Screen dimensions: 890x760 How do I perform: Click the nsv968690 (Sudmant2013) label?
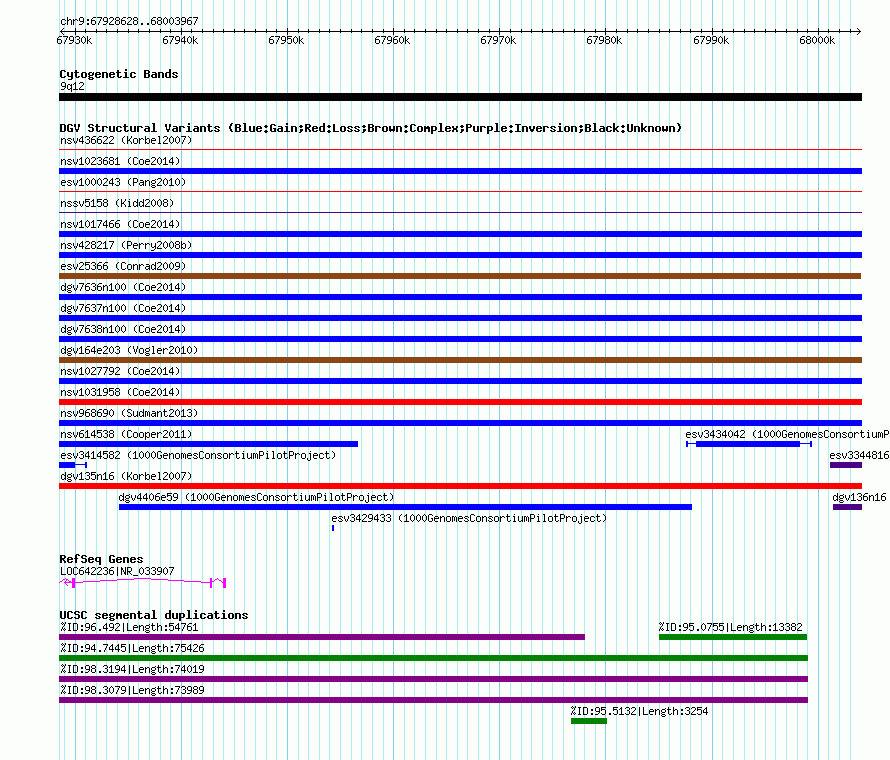coord(129,413)
